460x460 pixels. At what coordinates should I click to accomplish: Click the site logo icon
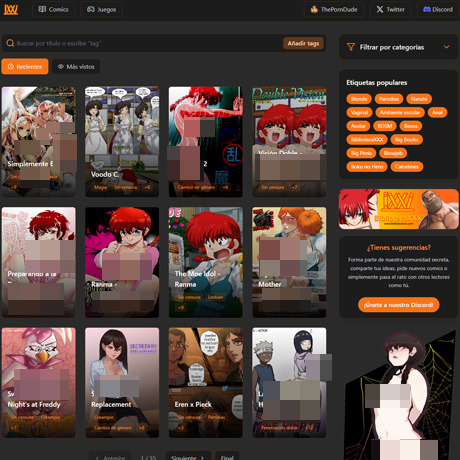point(11,9)
